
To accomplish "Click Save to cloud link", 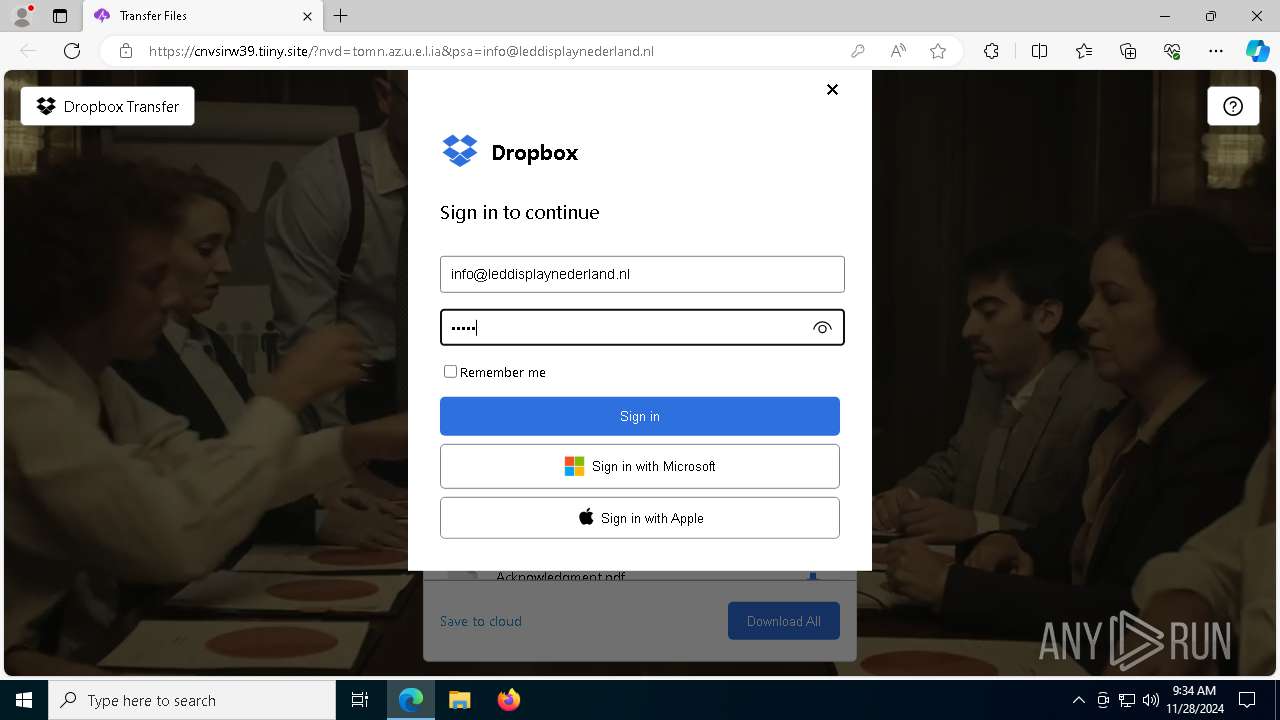I will (481, 621).
